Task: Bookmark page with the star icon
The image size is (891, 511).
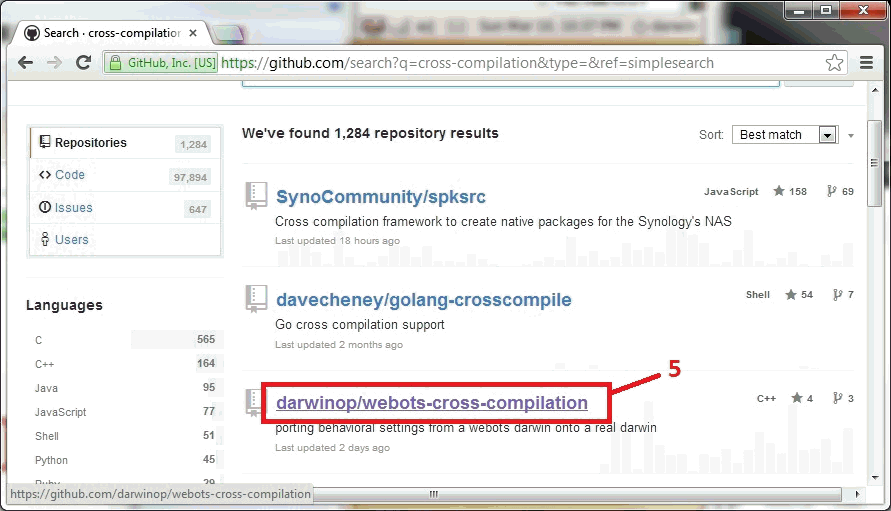Action: [834, 63]
